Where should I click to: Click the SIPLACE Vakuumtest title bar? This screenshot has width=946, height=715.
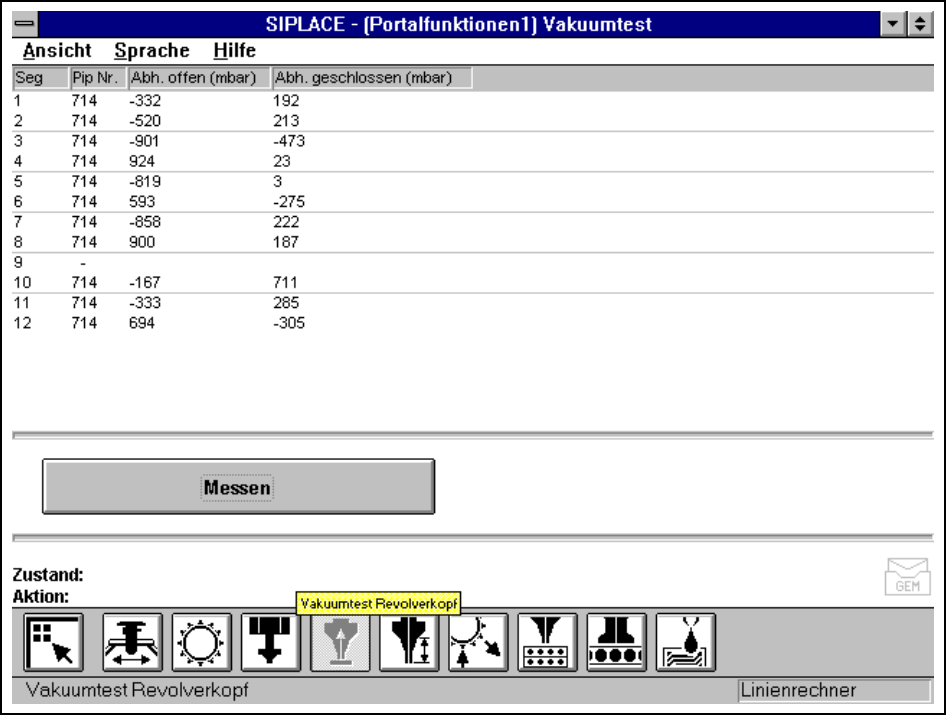click(459, 24)
